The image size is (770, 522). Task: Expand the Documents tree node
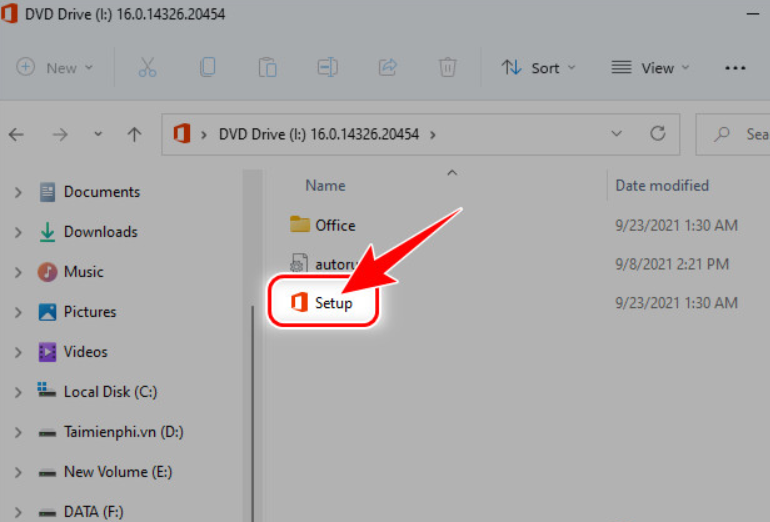click(x=18, y=192)
